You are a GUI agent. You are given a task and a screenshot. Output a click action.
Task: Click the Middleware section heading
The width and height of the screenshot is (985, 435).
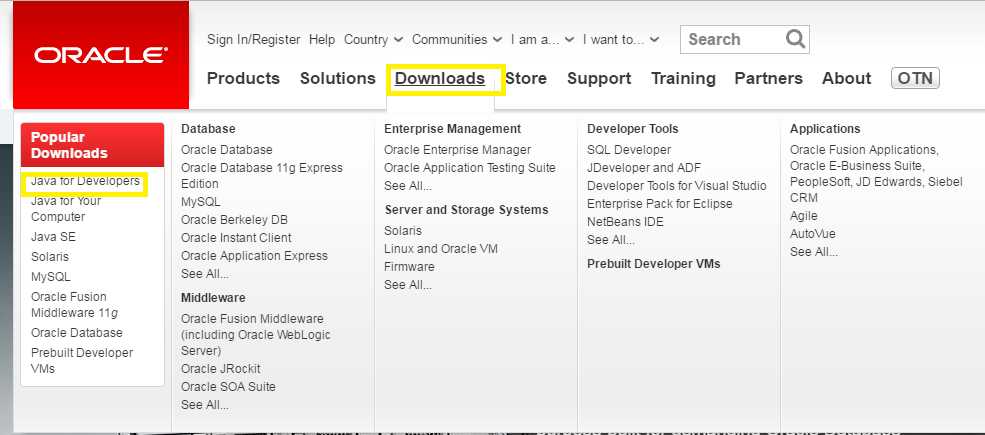pyautogui.click(x=213, y=297)
